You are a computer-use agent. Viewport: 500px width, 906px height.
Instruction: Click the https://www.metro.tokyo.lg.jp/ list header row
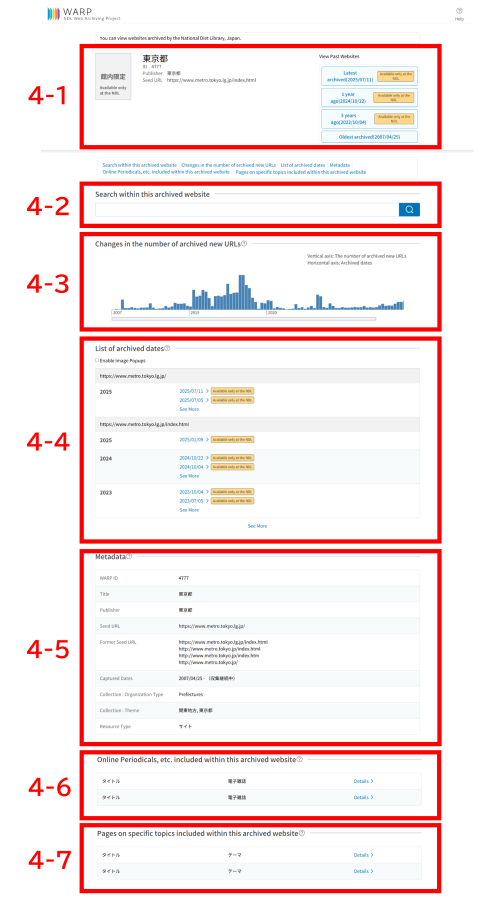pos(258,376)
